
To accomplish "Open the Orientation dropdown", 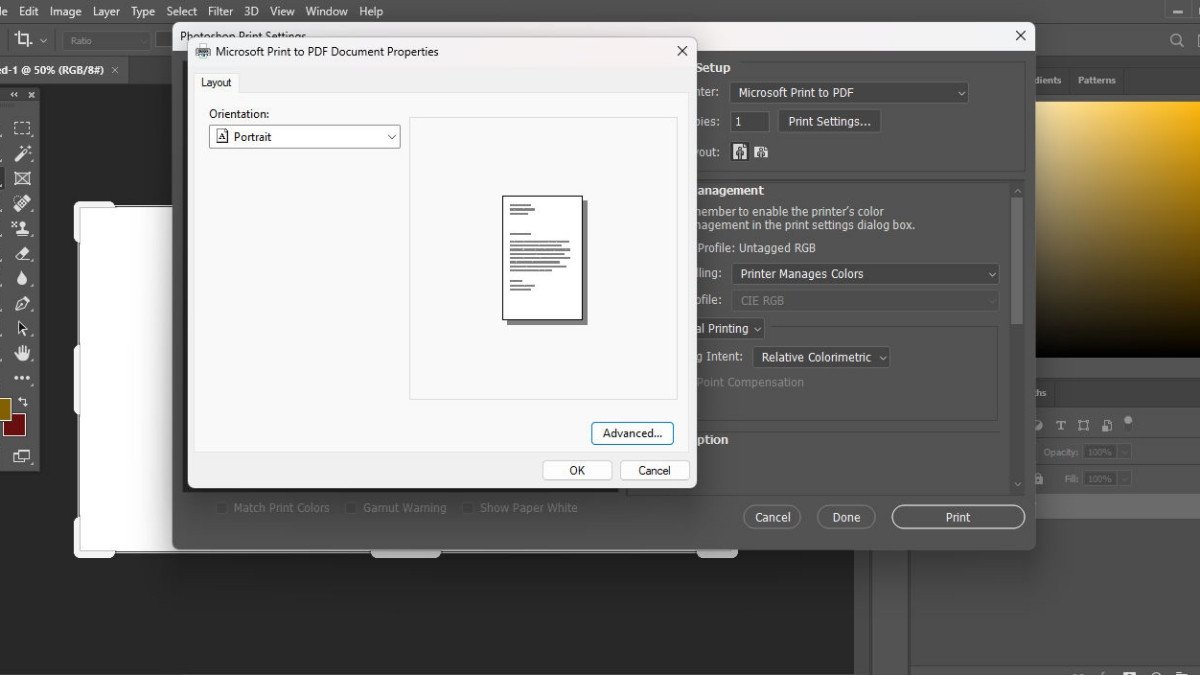I will (x=304, y=135).
